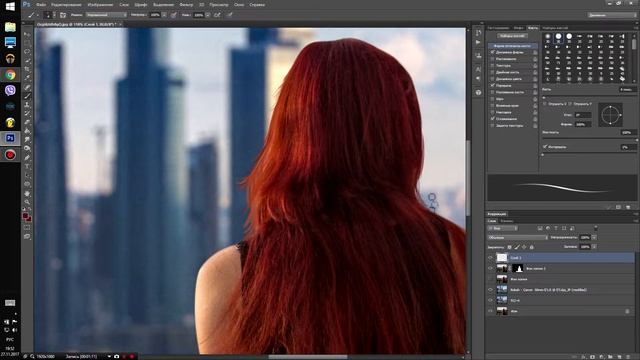The width and height of the screenshot is (640, 360).
Task: Uncheck Динамика формы in Brush panel
Action: pyautogui.click(x=493, y=52)
